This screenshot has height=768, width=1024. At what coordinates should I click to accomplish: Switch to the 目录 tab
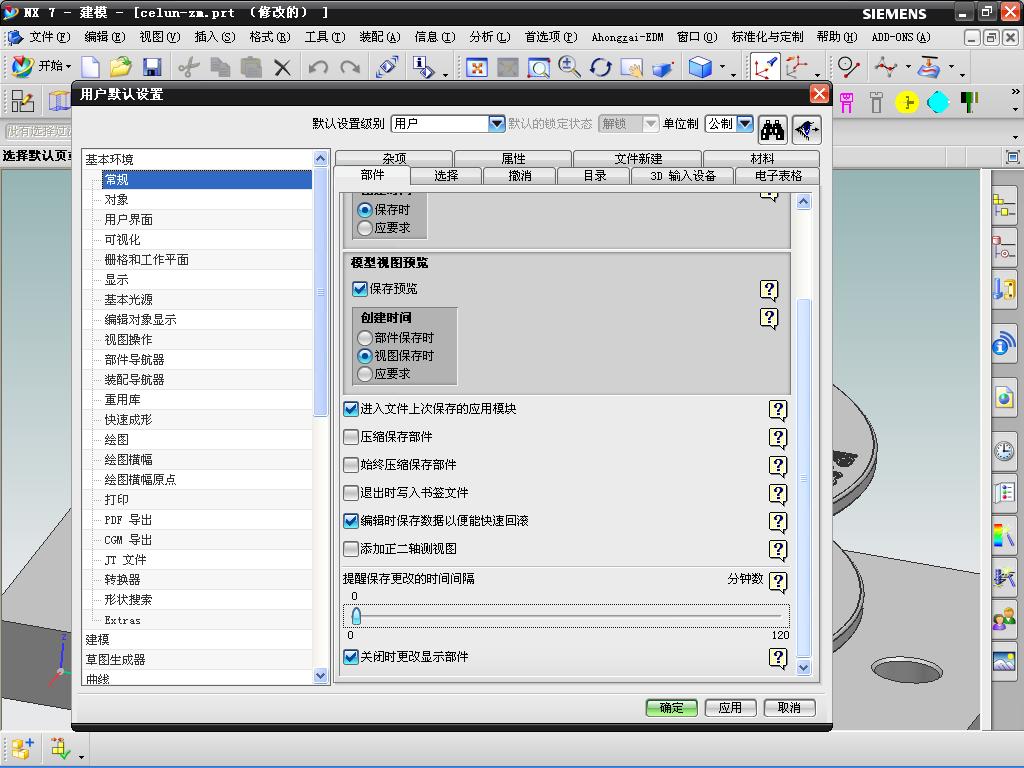point(594,176)
